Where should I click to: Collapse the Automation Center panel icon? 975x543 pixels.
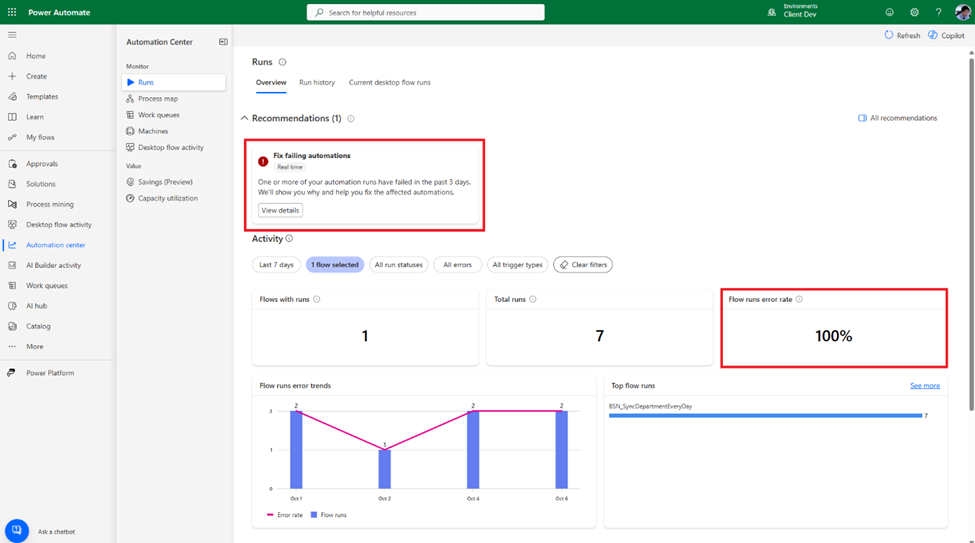click(x=223, y=42)
